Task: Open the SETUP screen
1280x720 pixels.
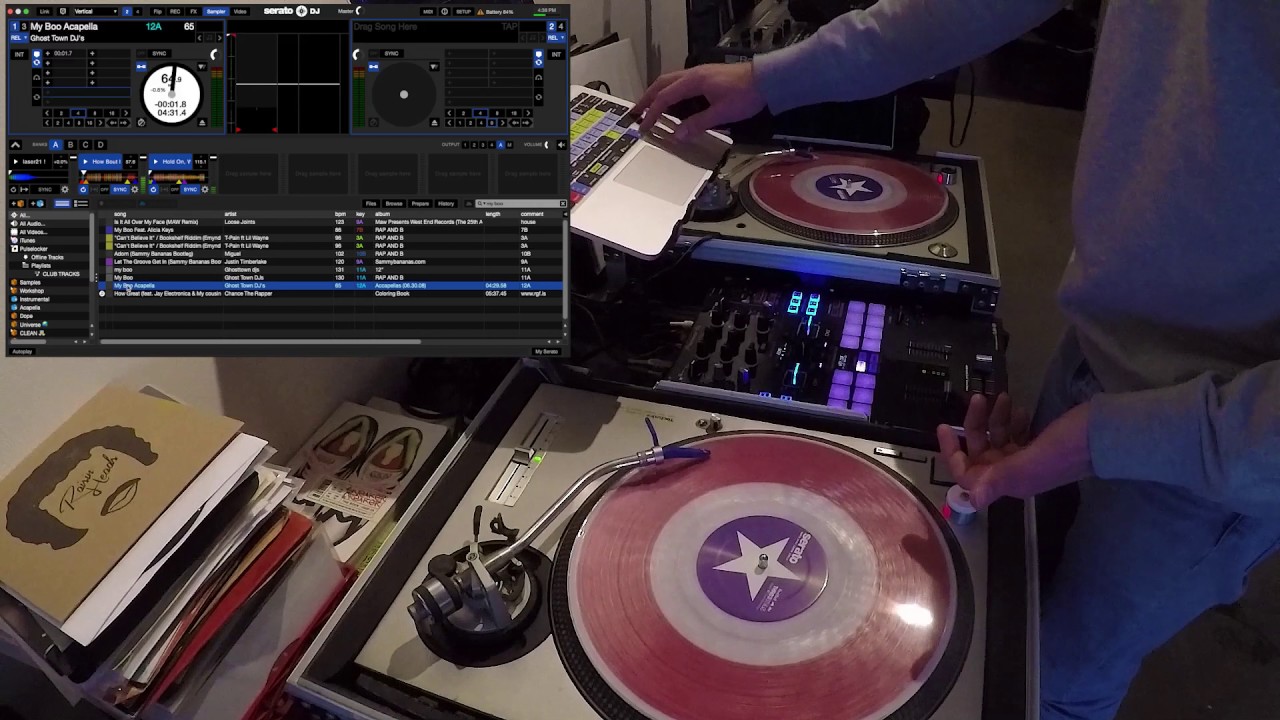Action: (464, 12)
